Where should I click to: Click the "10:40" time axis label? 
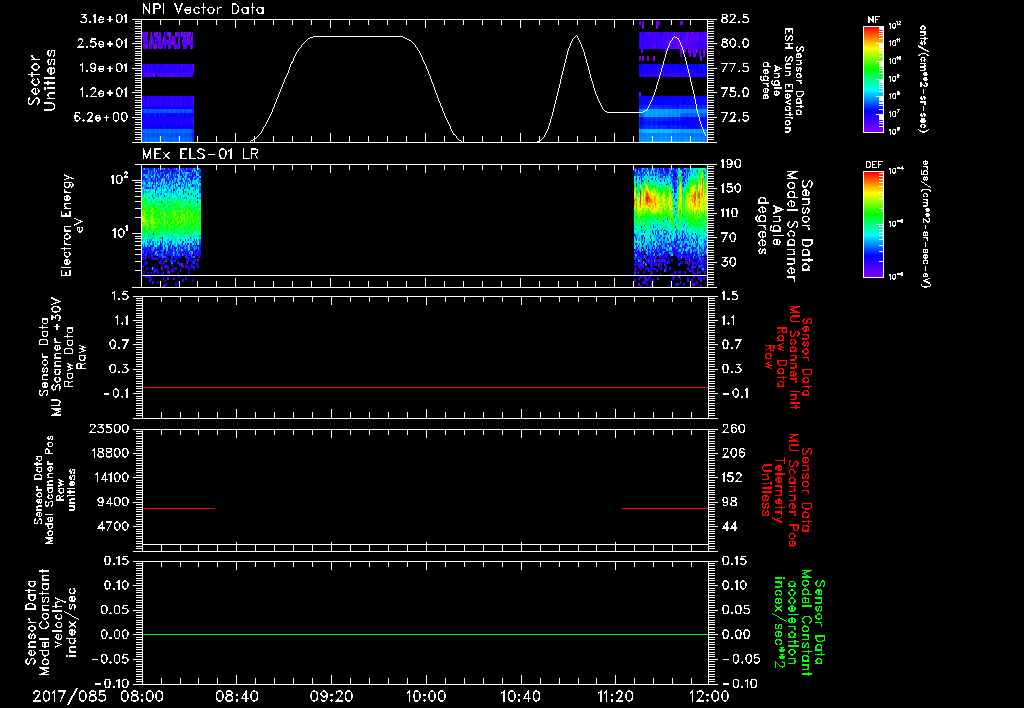coord(520,696)
